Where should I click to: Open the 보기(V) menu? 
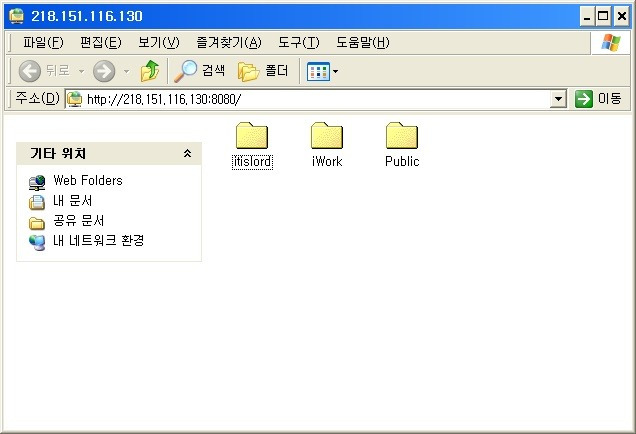point(158,42)
